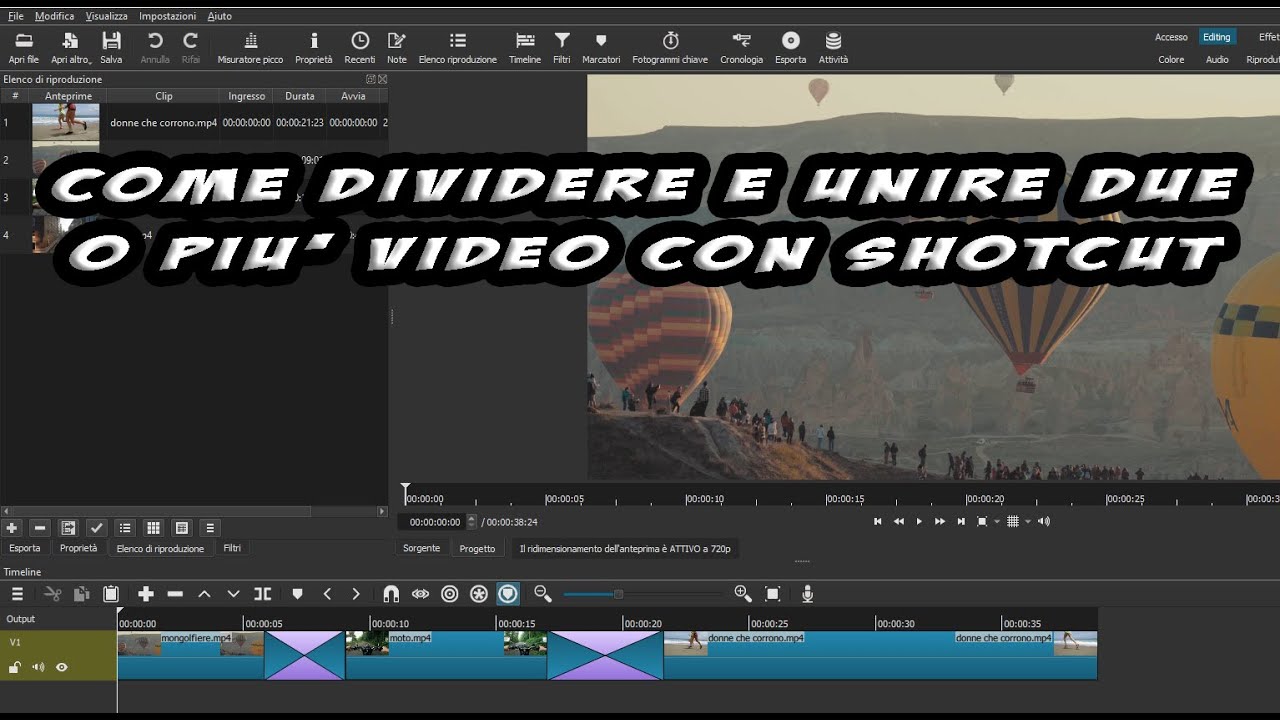Open the Misuratore picco panel
Image resolution: width=1280 pixels, height=720 pixels.
(250, 47)
